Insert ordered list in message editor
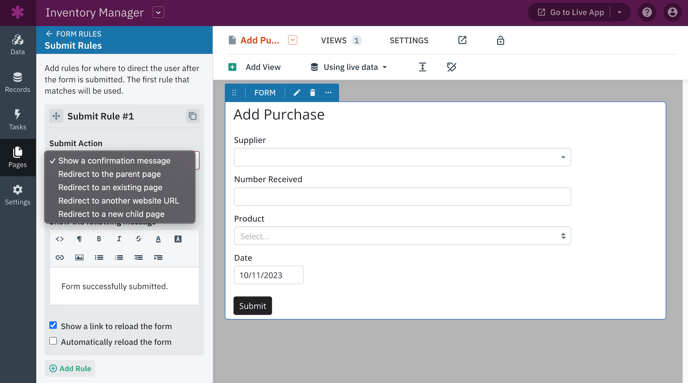The image size is (688, 383). (118, 258)
